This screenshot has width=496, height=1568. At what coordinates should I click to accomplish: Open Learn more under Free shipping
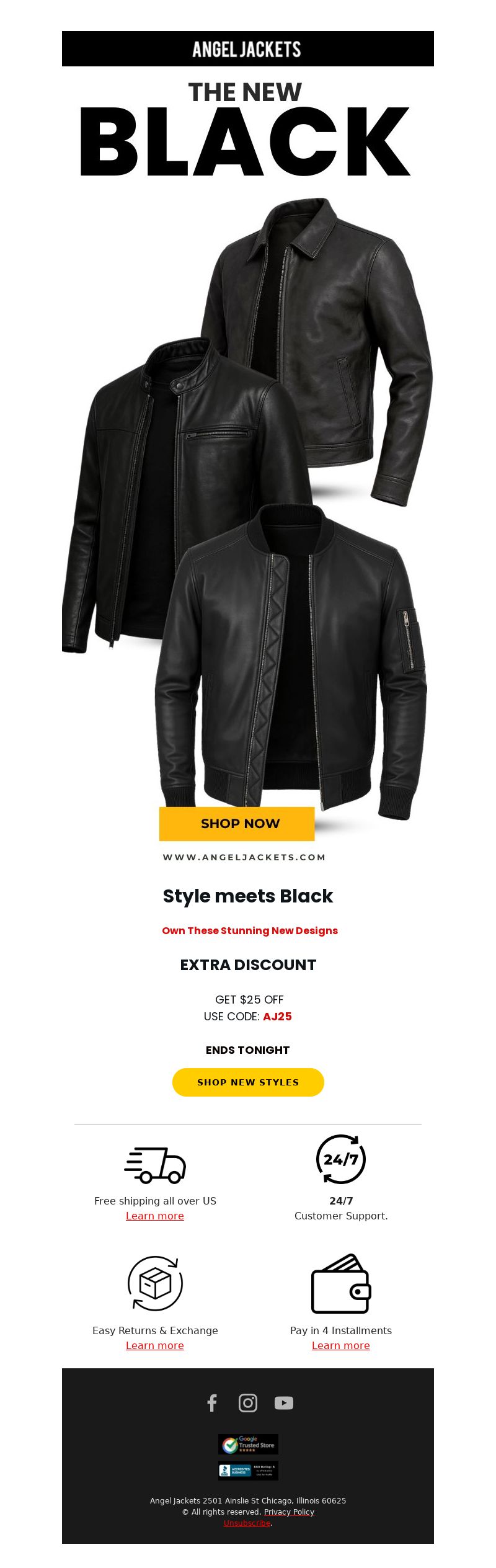pyautogui.click(x=155, y=1216)
